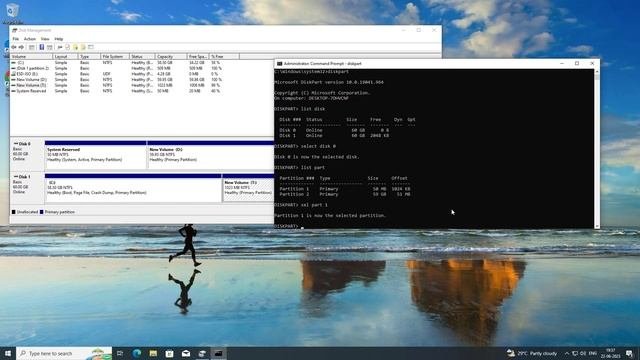Viewport: 640px width, 360px height.
Task: Click the 'list part' command line
Action: (x=300, y=168)
